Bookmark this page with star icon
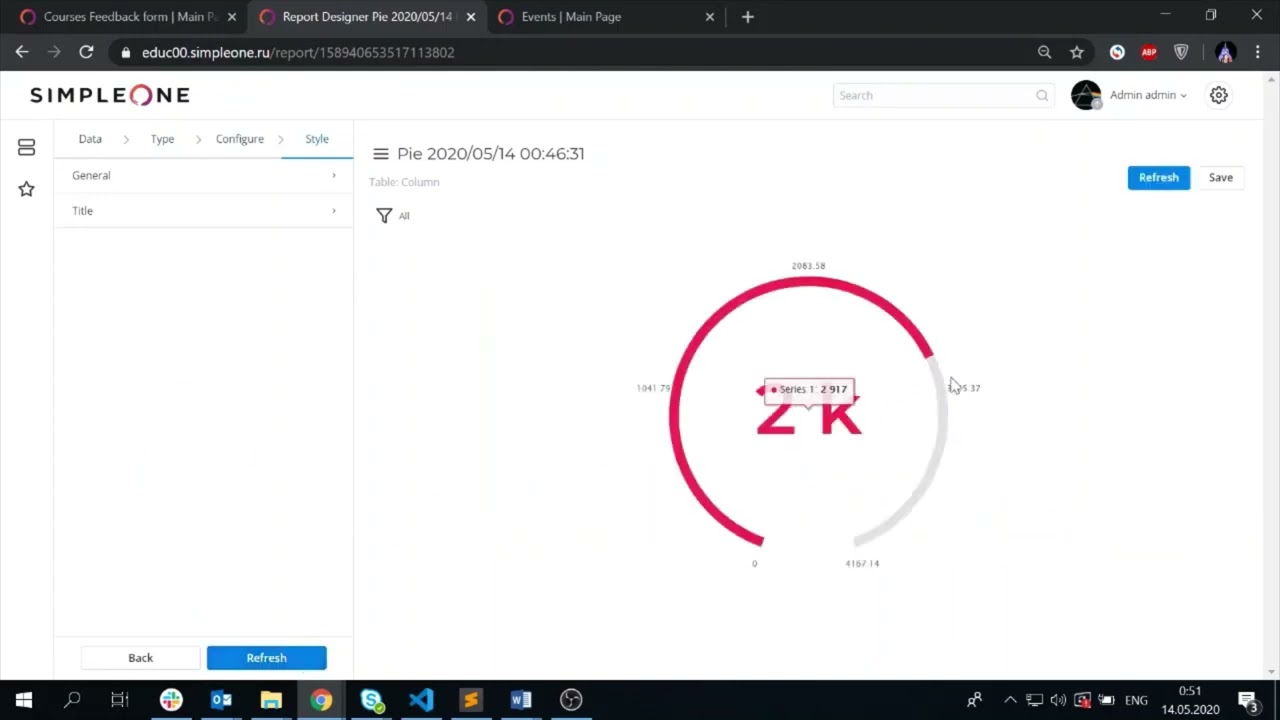 (1076, 52)
